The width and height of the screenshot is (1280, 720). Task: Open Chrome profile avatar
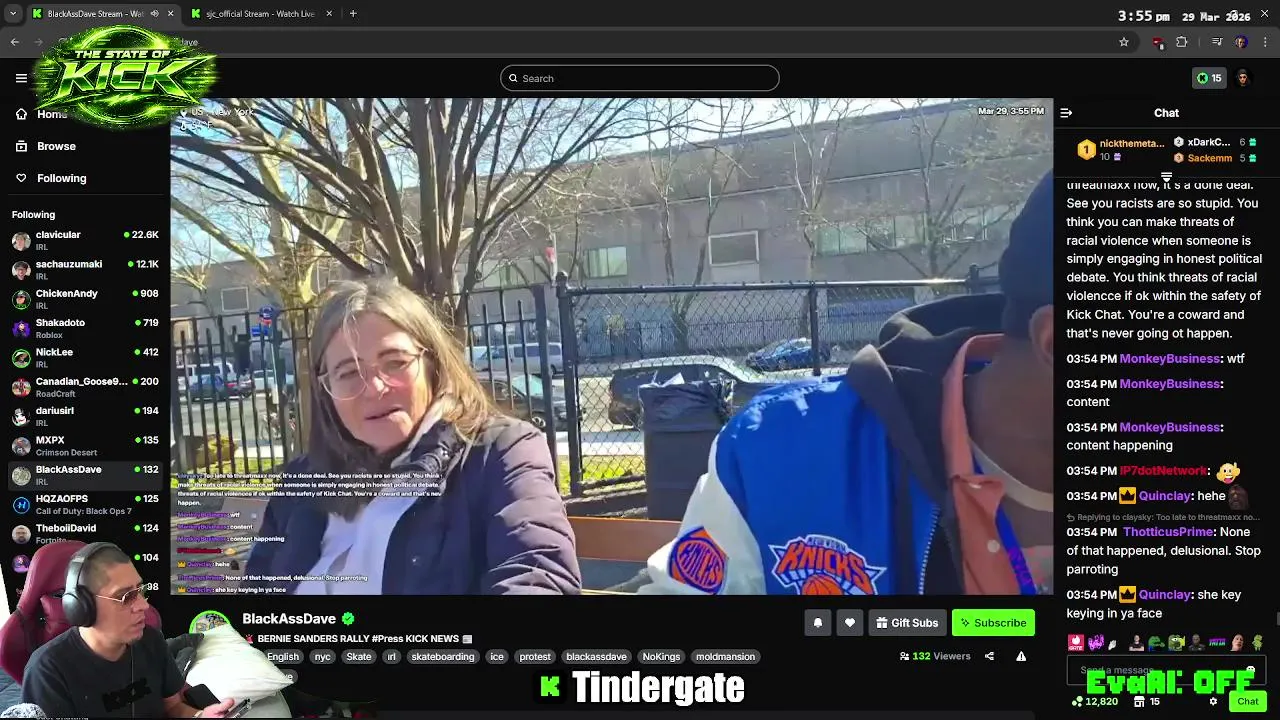(x=1241, y=42)
